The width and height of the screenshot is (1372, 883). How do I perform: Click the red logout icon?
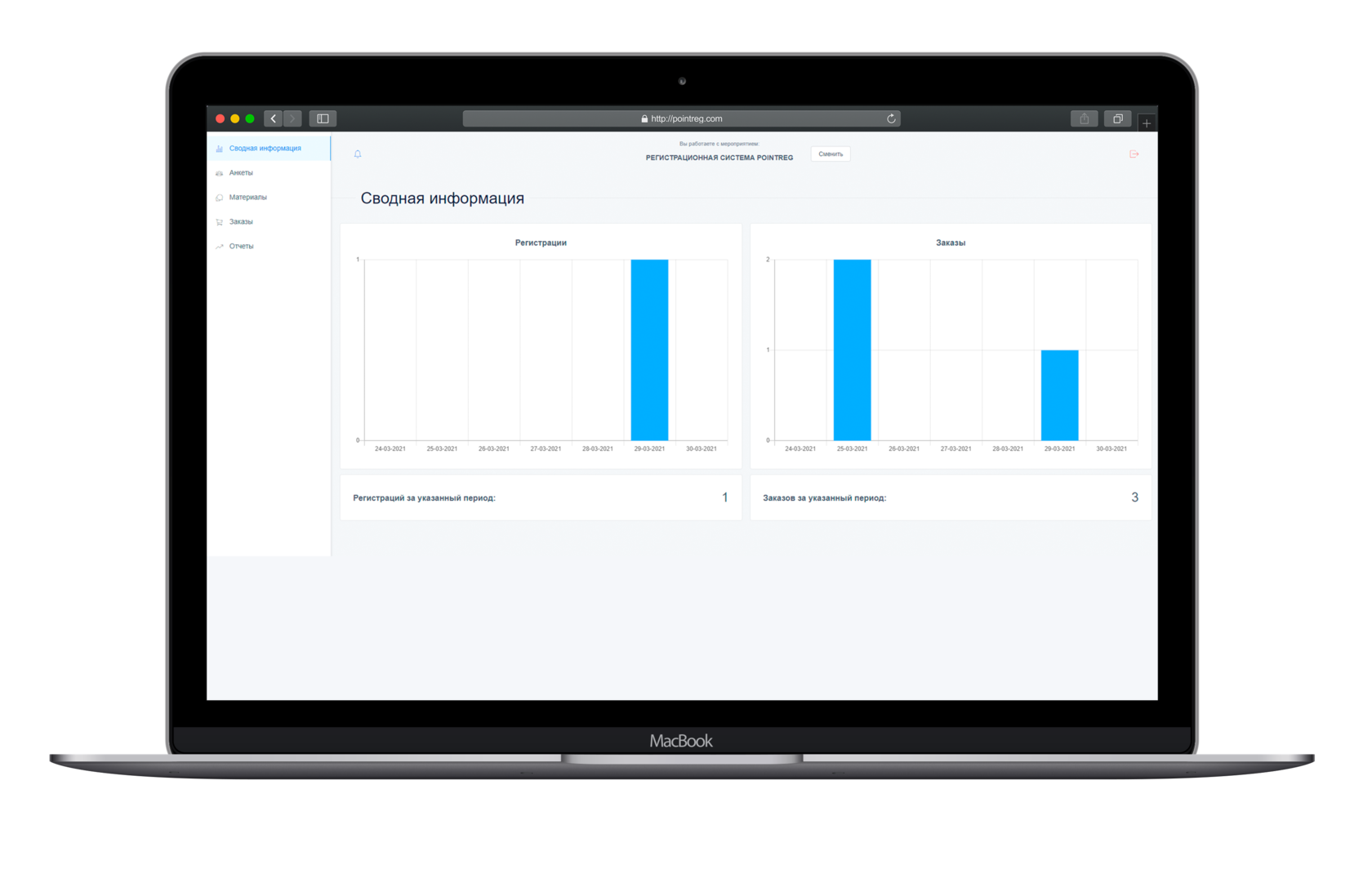(1134, 154)
